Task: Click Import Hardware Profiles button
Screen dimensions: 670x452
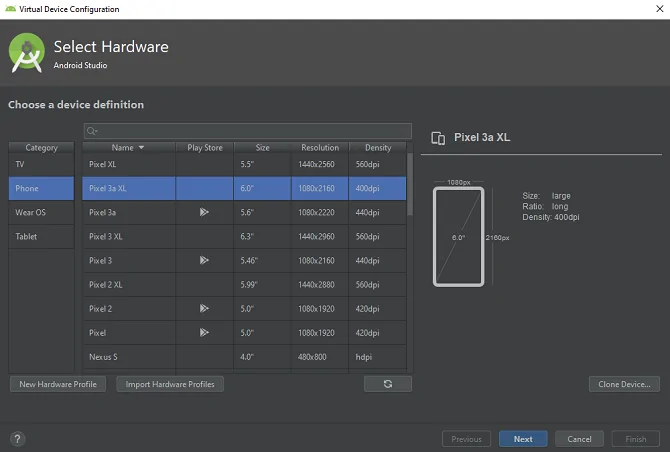Action: click(170, 384)
